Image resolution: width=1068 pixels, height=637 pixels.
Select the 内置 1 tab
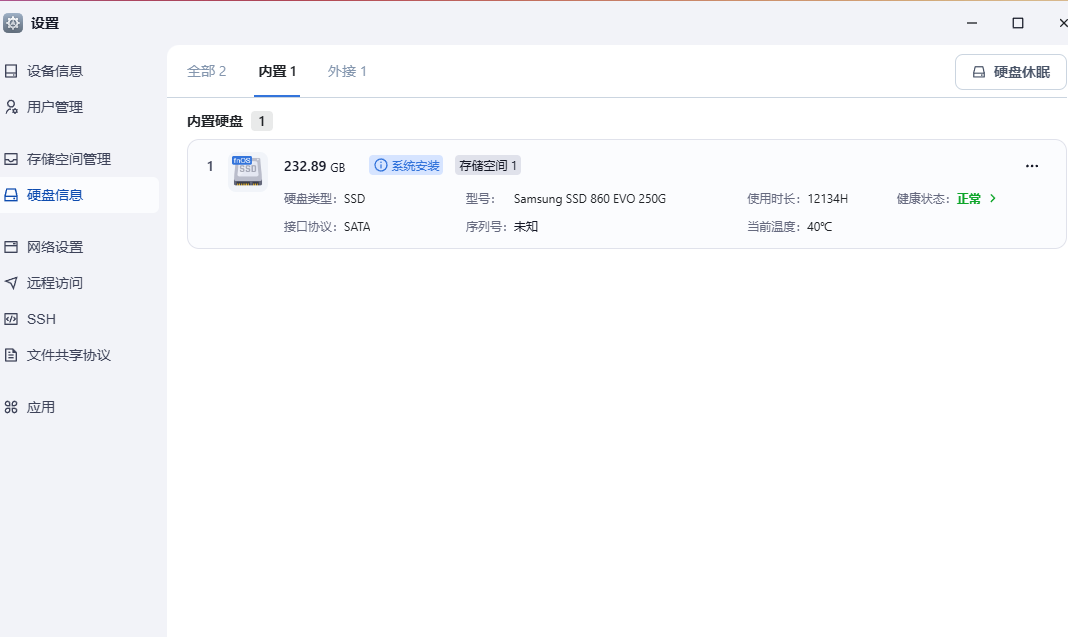[277, 71]
